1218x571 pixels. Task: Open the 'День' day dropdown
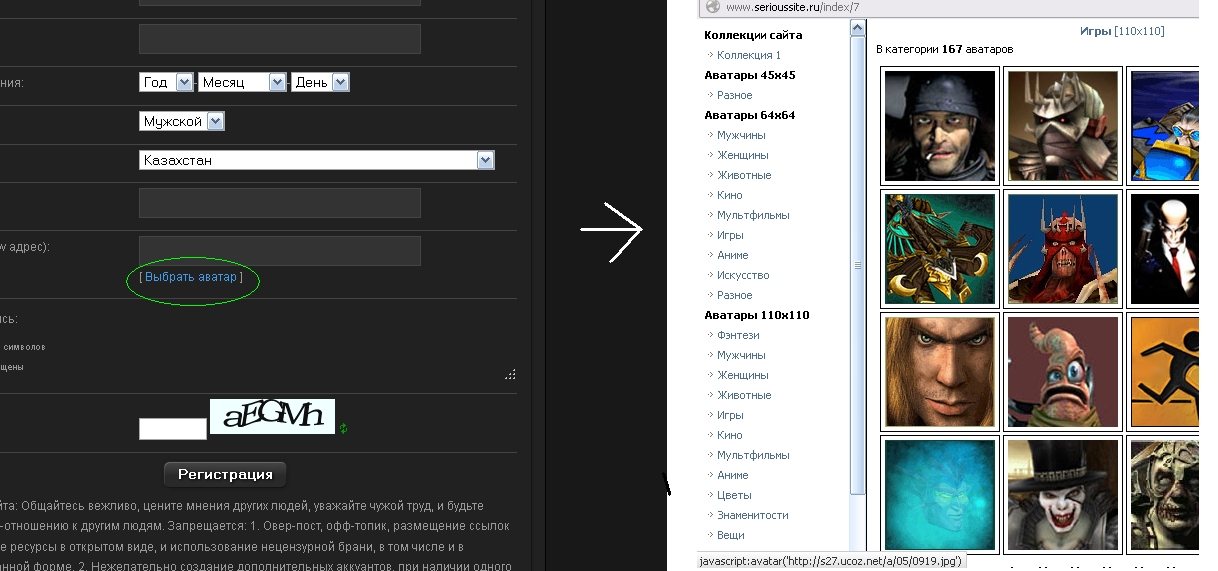click(321, 82)
